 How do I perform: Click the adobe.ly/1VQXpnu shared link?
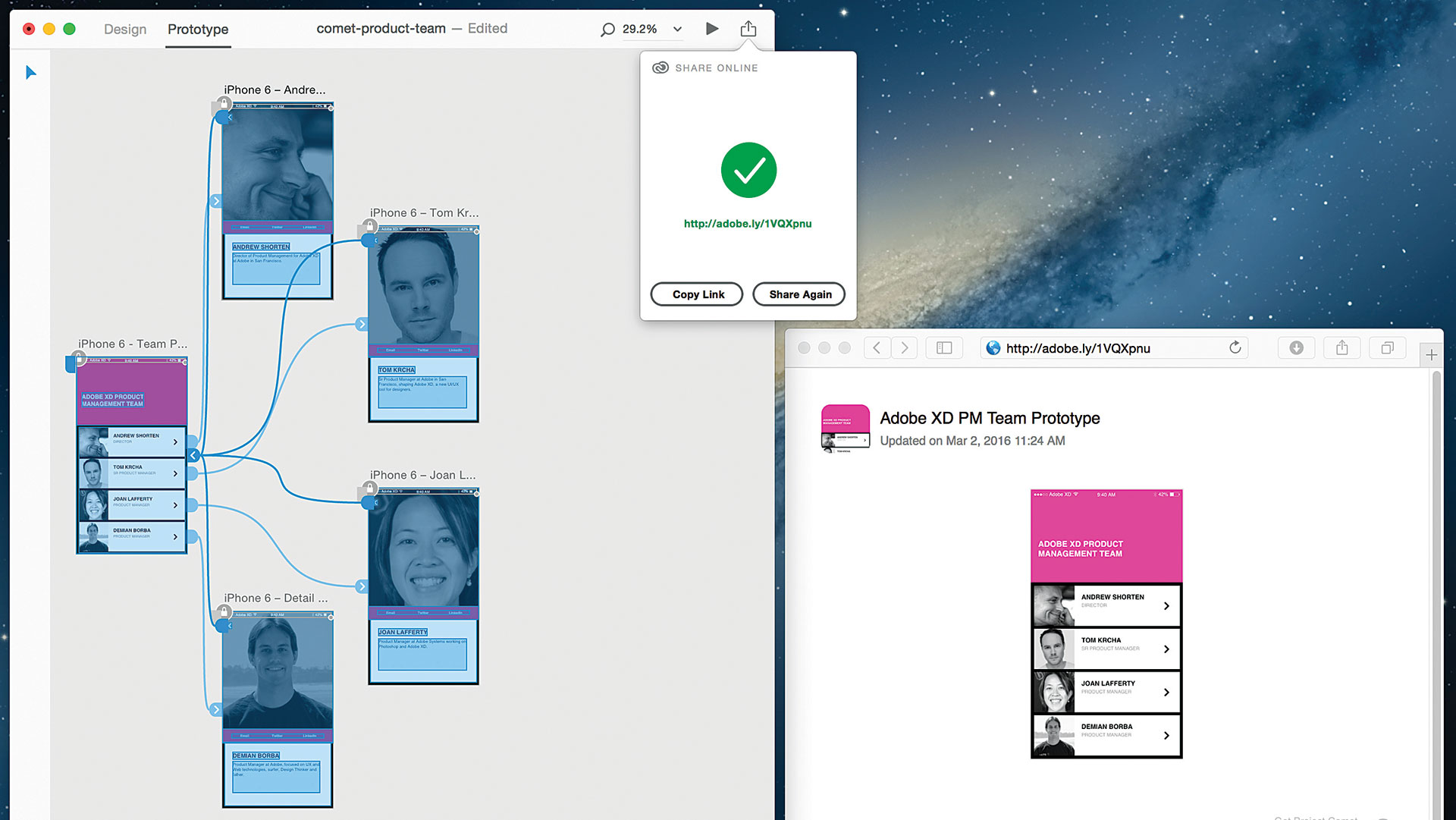[x=748, y=223]
